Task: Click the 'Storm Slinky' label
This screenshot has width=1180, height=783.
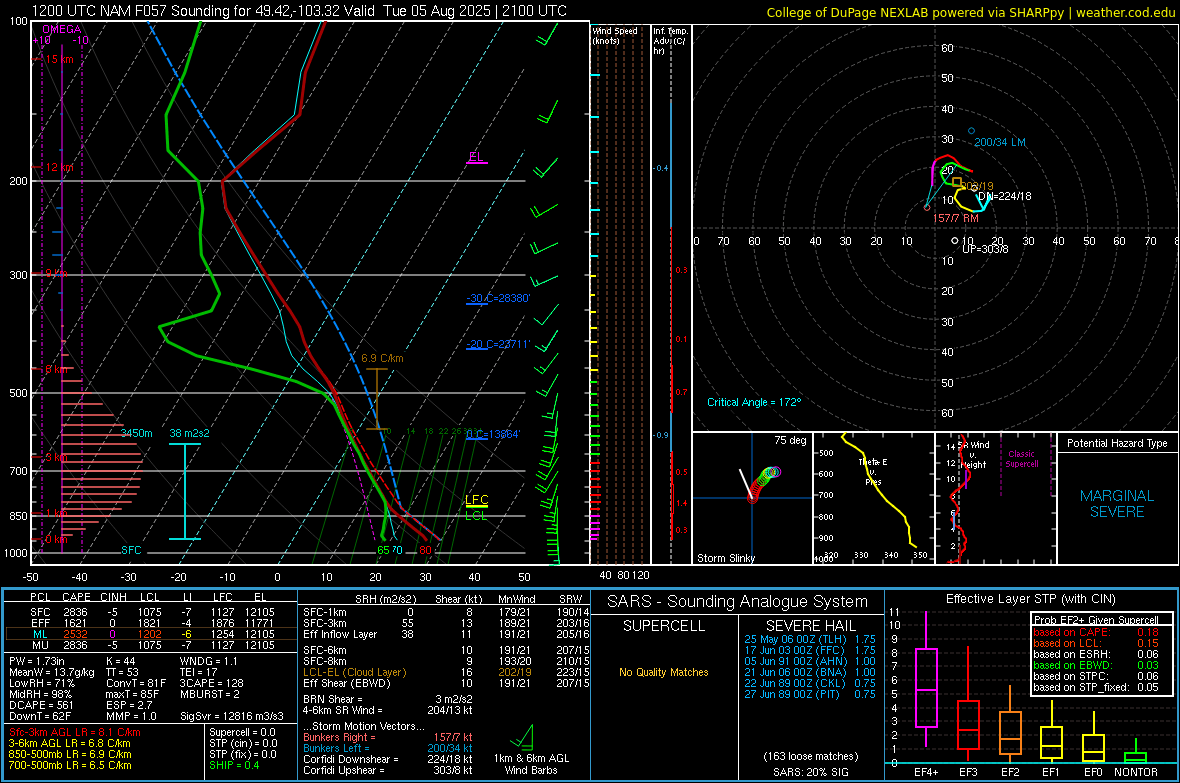Action: point(726,558)
